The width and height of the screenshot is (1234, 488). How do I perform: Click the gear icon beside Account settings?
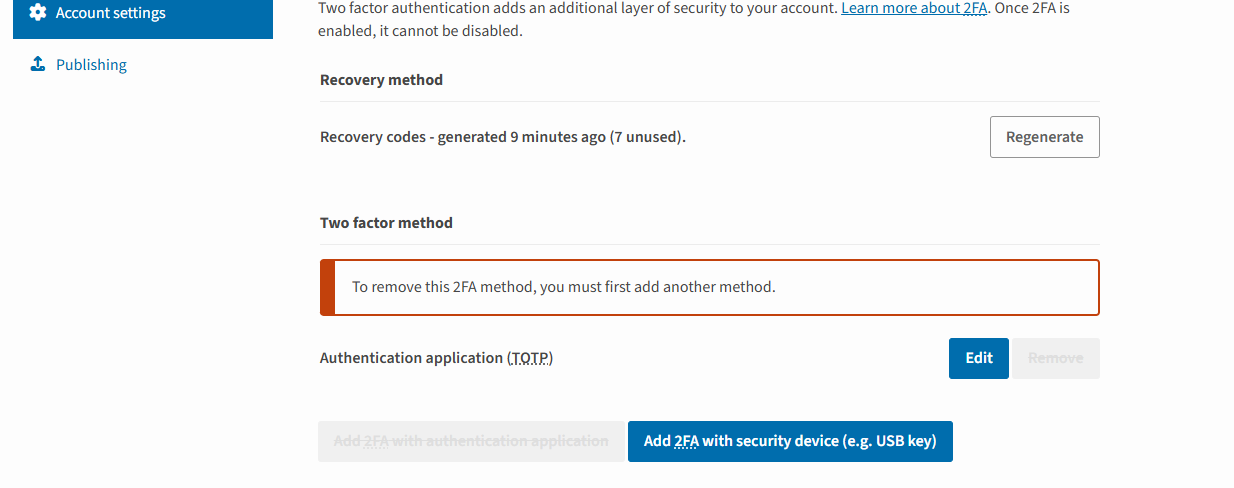point(38,13)
